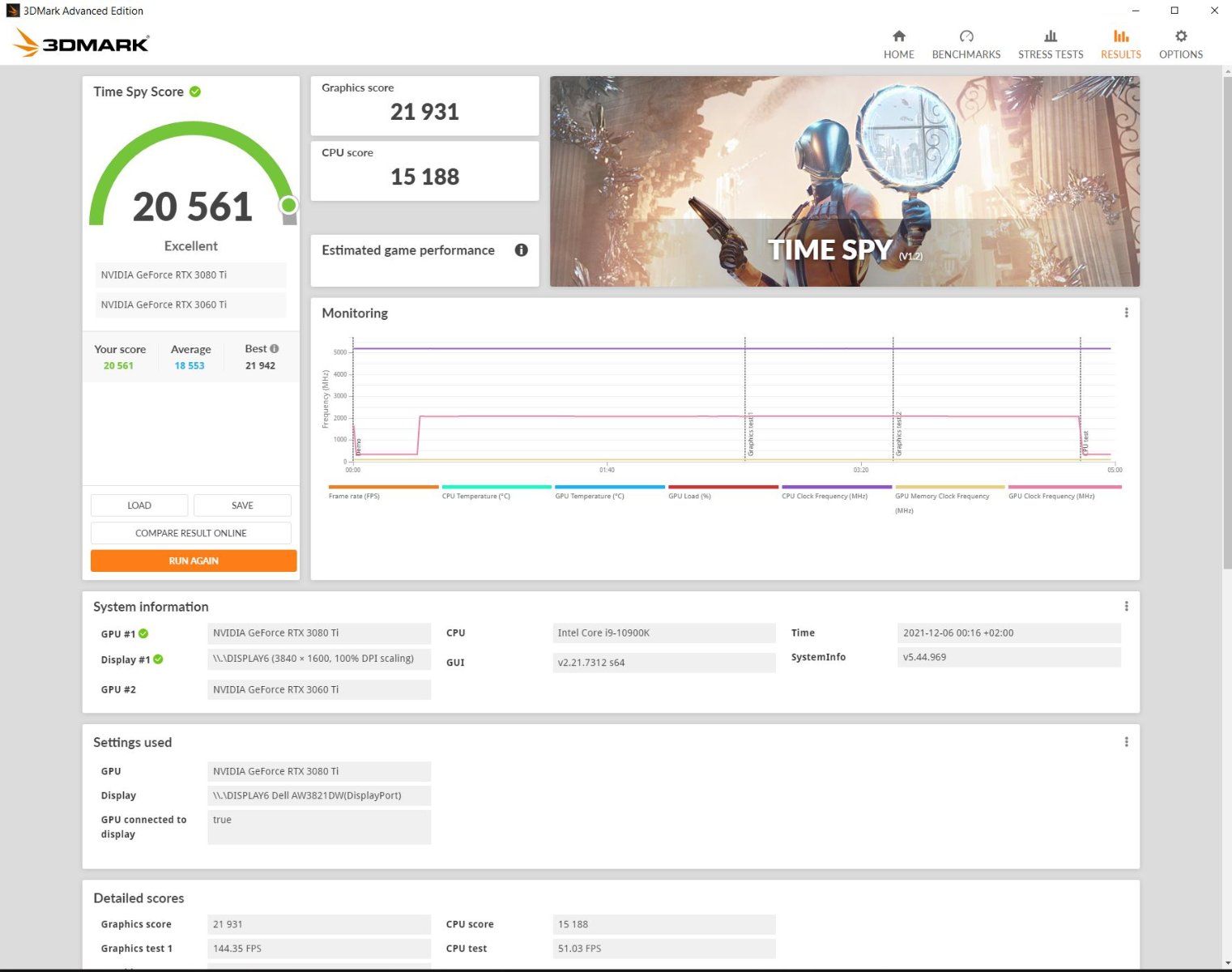
Task: Click the green validation check next to GPU #1
Action: pyautogui.click(x=143, y=633)
